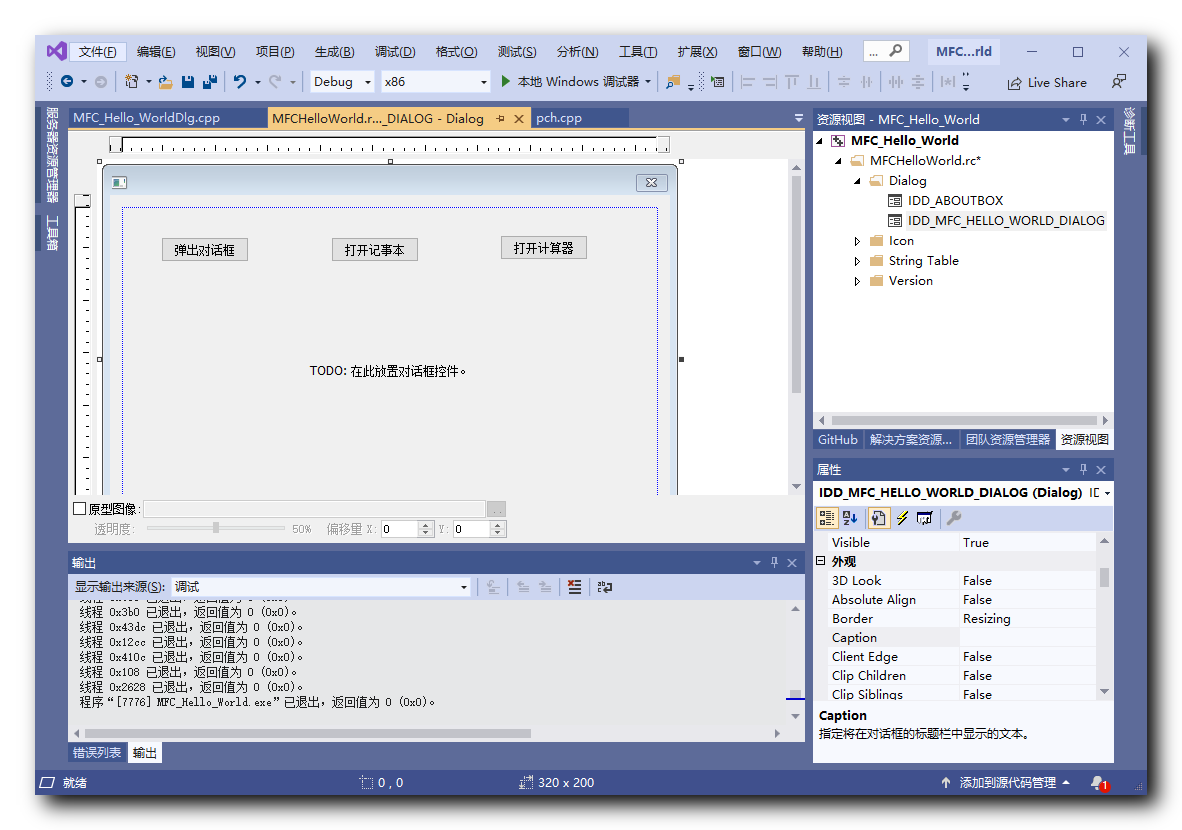Sort properties alphabetically in Properties panel
The width and height of the screenshot is (1182, 830).
pos(848,518)
